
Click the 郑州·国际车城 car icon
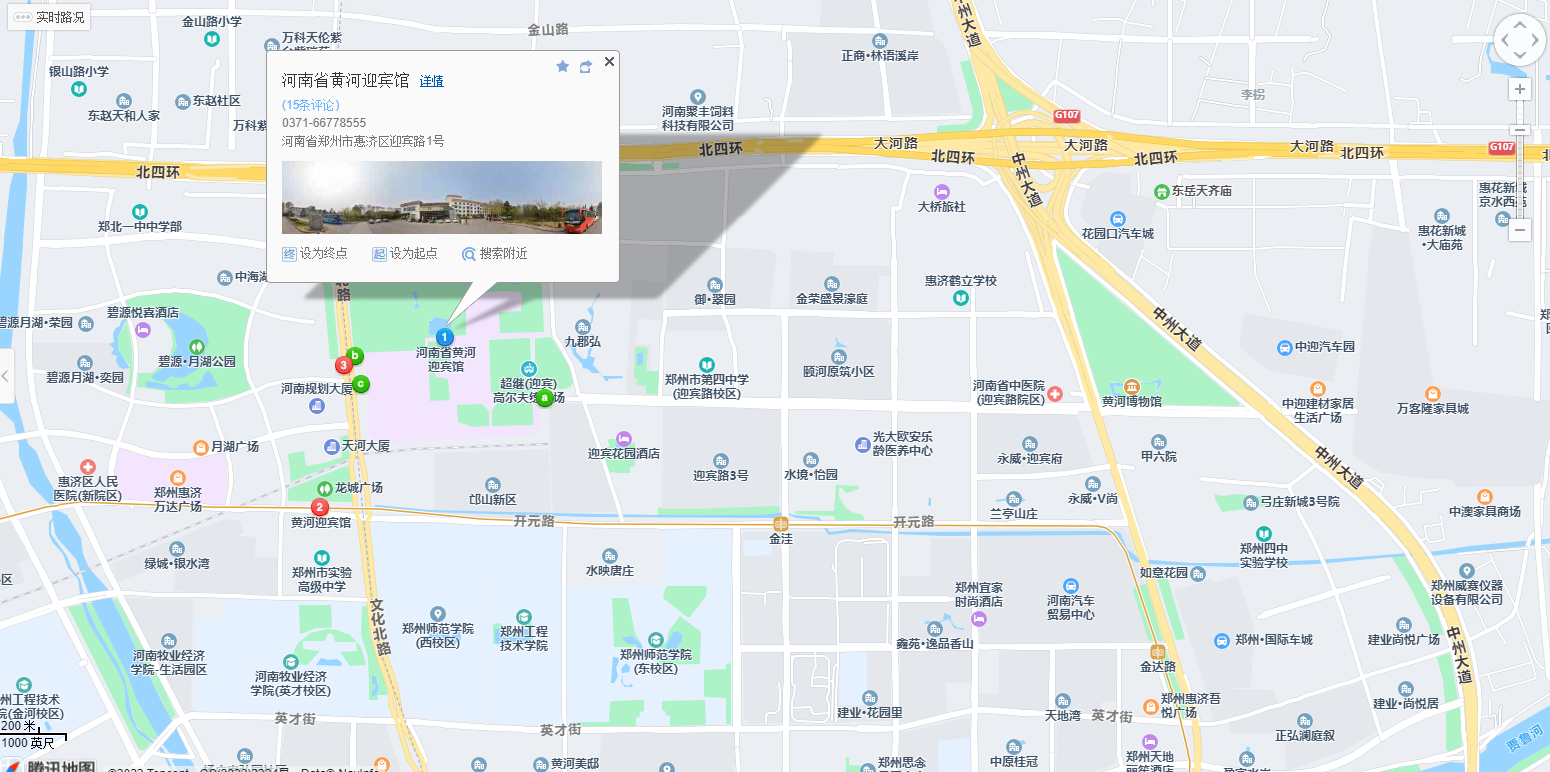click(x=1221, y=640)
